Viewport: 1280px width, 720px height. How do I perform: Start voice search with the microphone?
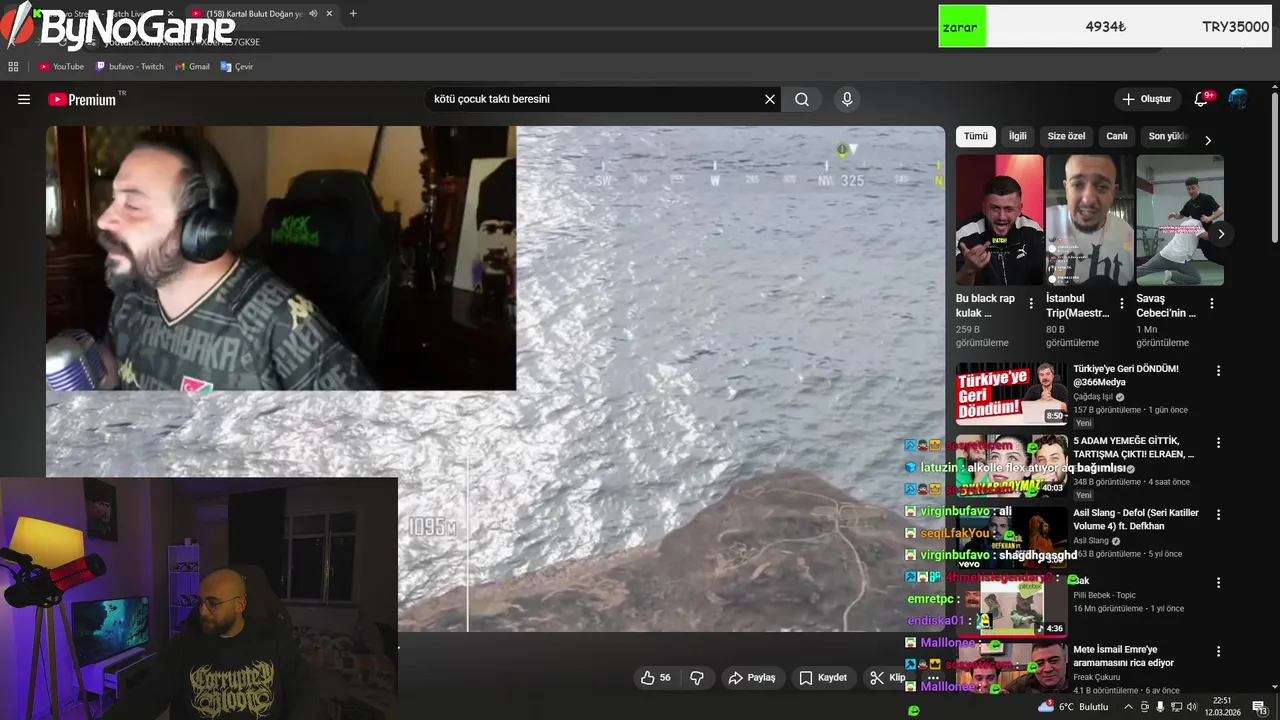click(847, 99)
